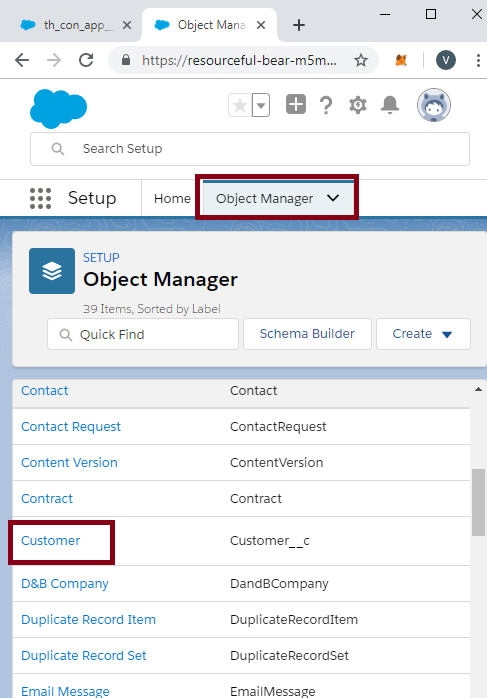Open the Contact Request object link
Viewport: 487px width, 698px height.
point(71,426)
